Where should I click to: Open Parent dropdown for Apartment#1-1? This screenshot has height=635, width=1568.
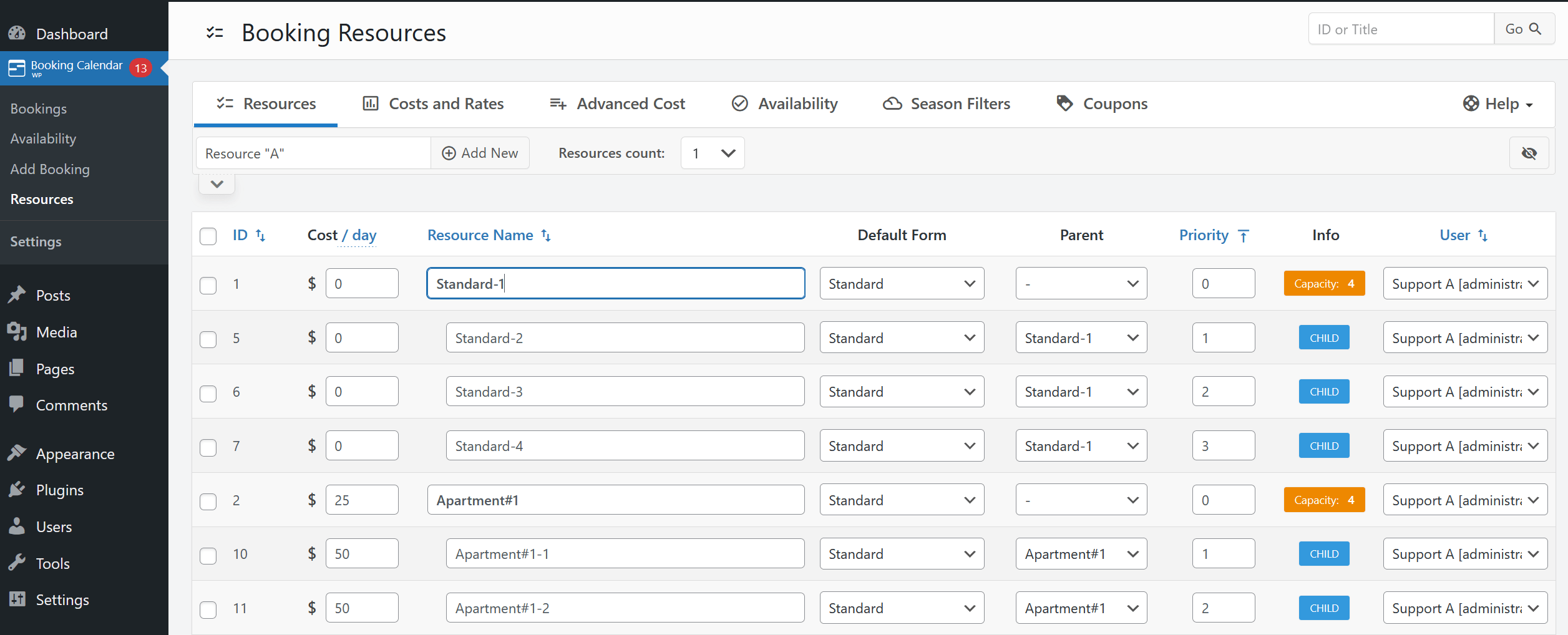pyautogui.click(x=1081, y=554)
